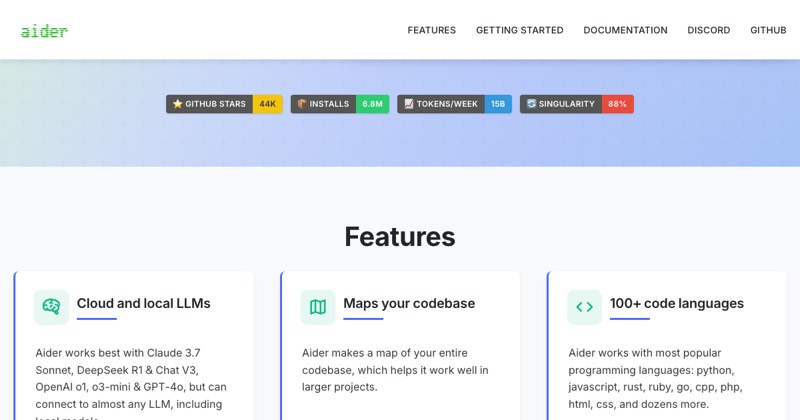Click the Singularity 88% badge
800x420 pixels.
(x=577, y=104)
